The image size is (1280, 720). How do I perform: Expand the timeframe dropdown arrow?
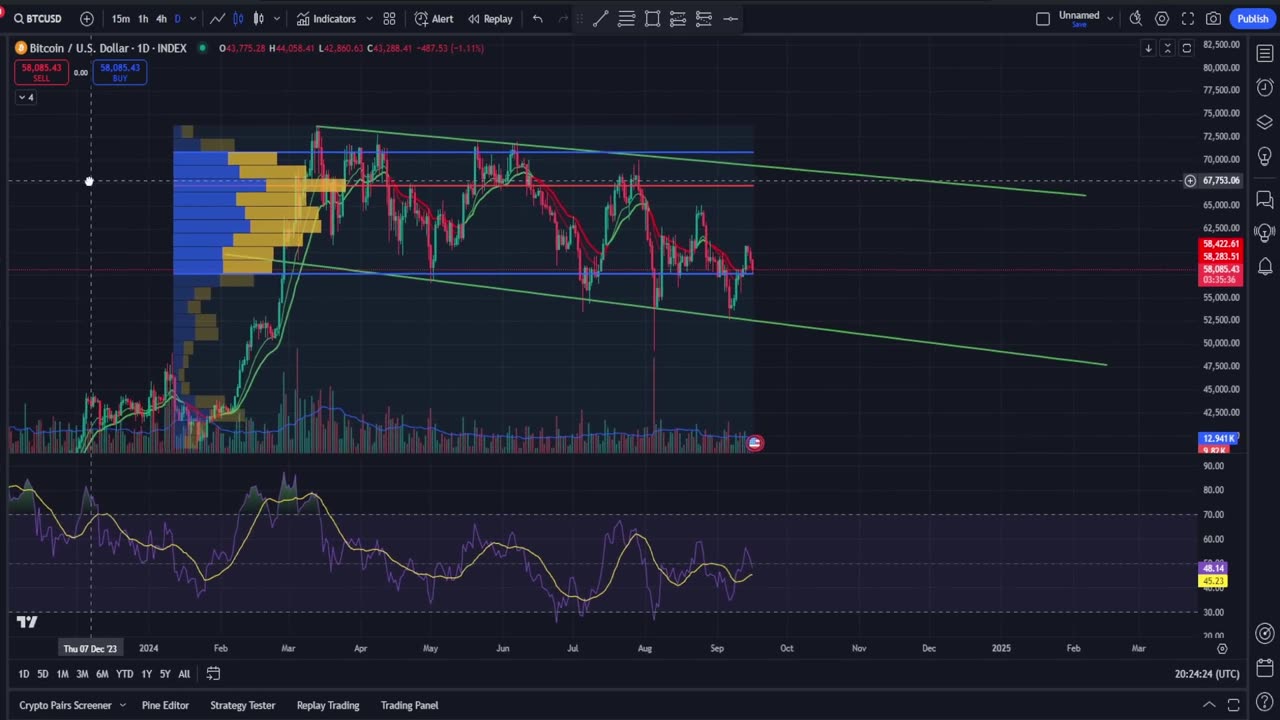coord(193,19)
